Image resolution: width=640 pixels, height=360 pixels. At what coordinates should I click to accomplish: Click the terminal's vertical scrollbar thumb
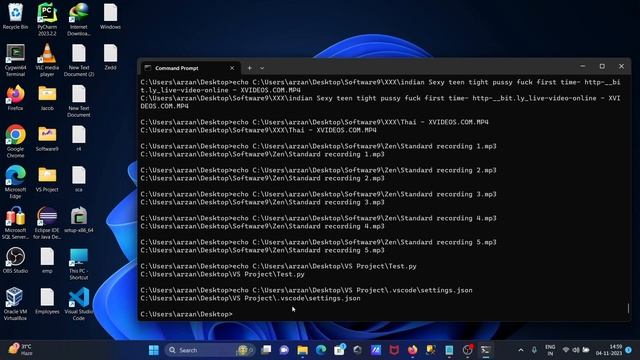coord(628,309)
